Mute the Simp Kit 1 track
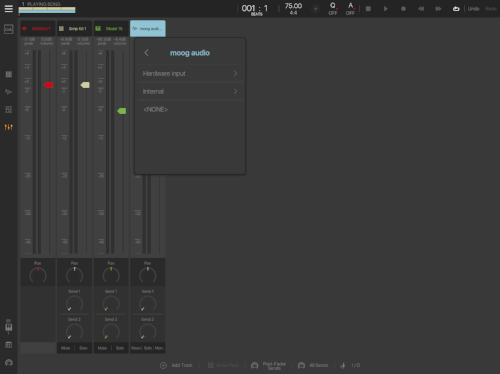Image resolution: width=500 pixels, height=374 pixels. (66, 348)
